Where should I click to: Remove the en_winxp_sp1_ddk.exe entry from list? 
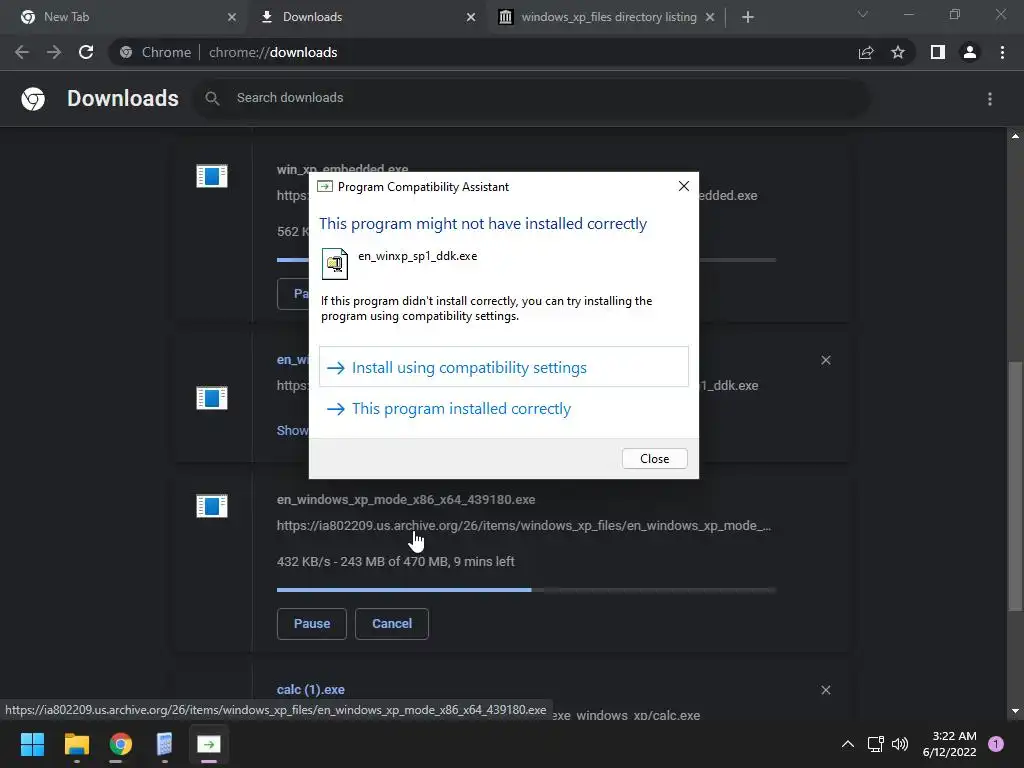tap(825, 360)
